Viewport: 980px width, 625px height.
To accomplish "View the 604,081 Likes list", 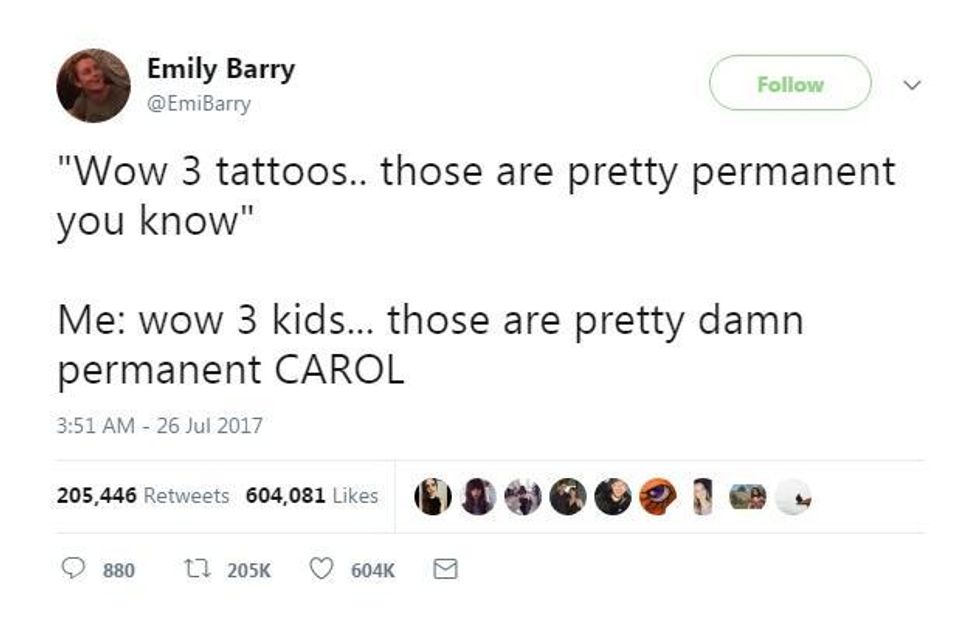I will 312,496.
